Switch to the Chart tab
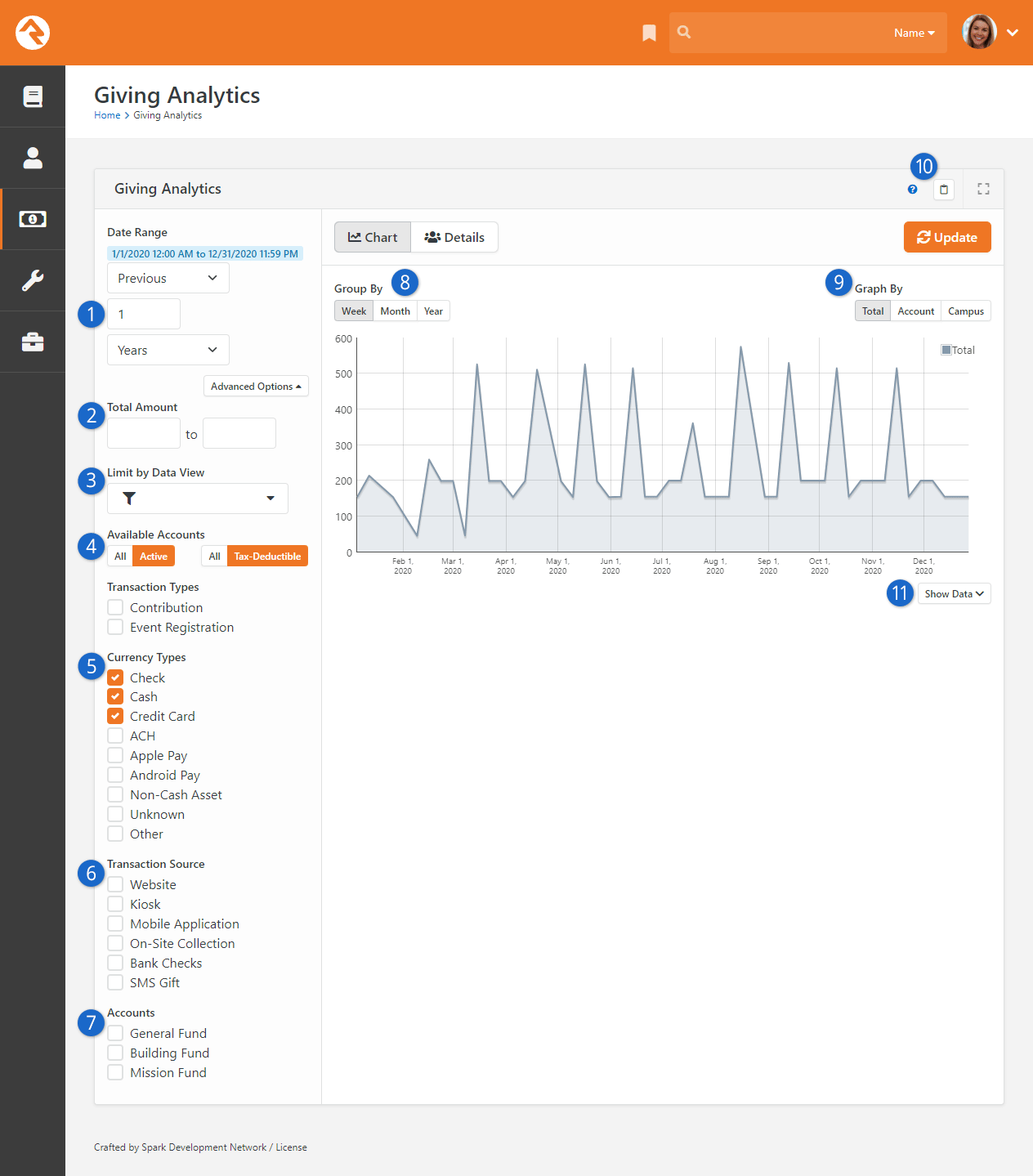1033x1176 pixels. pos(373,237)
